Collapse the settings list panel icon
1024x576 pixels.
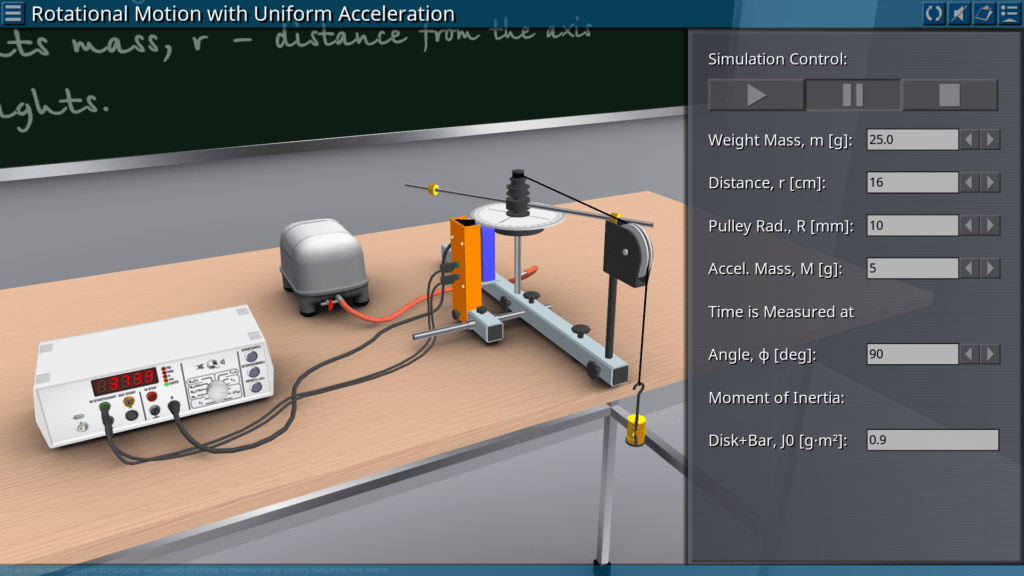[1009, 13]
